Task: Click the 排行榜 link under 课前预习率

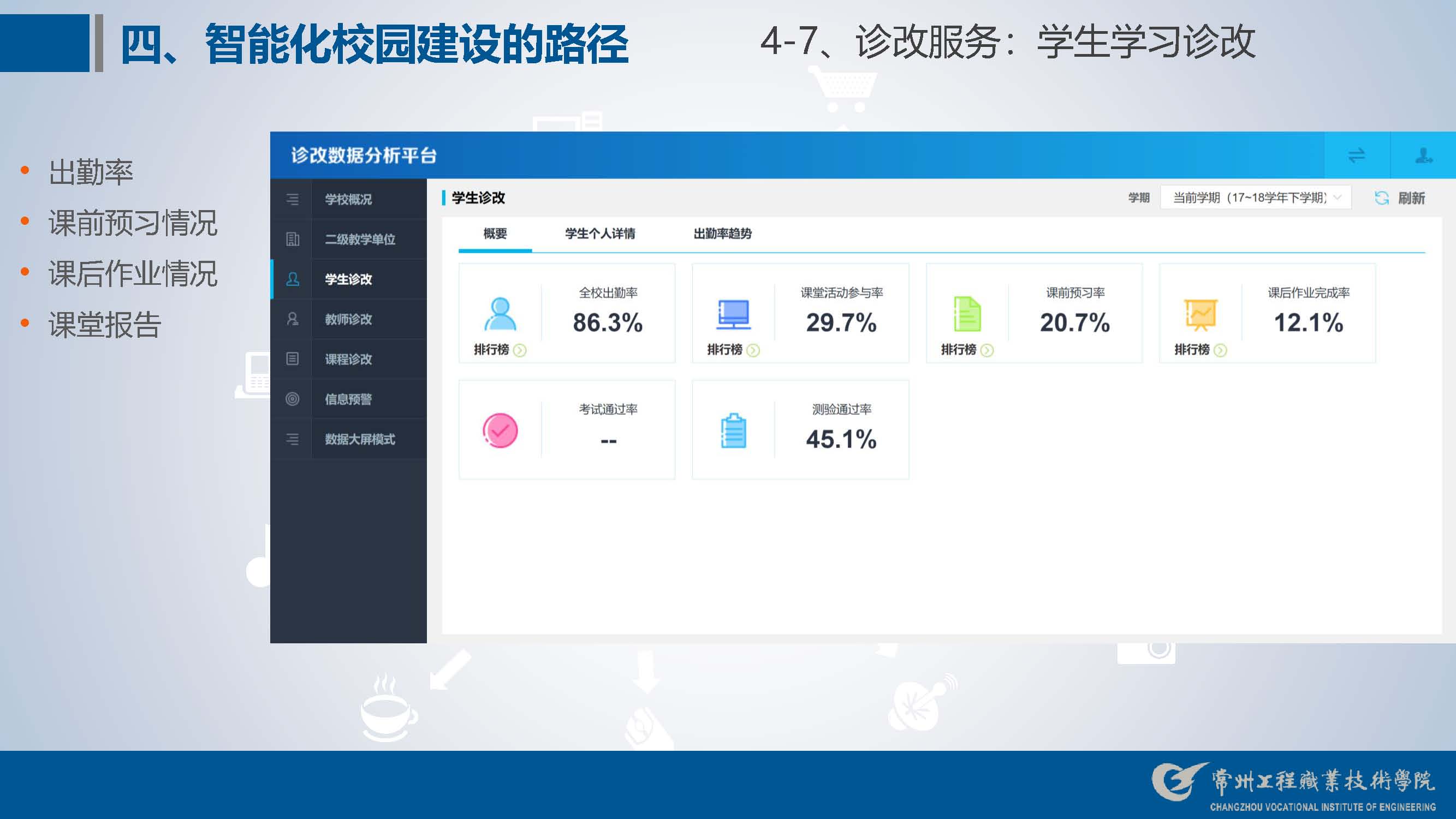Action: [959, 350]
